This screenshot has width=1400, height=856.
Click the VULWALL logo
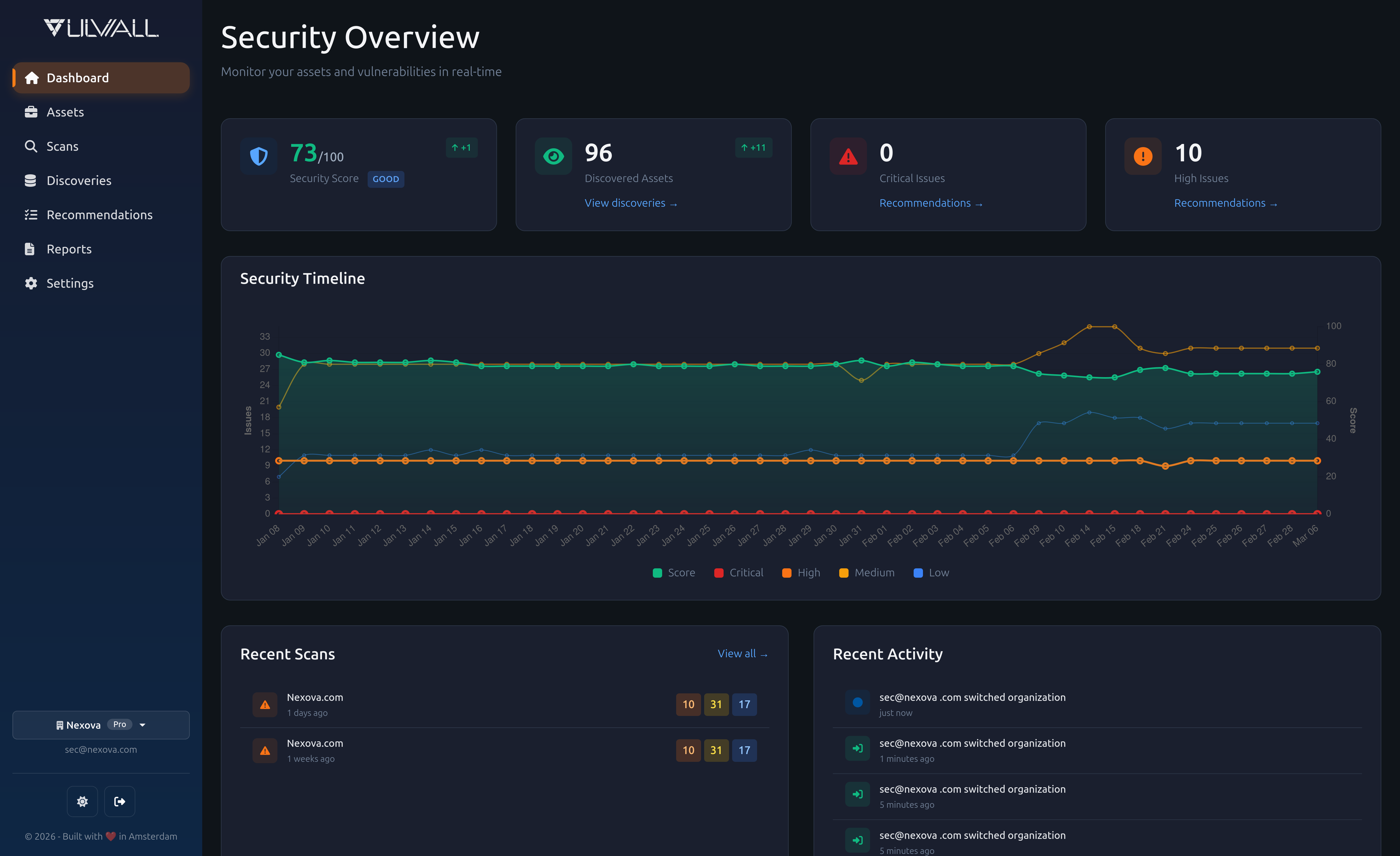pos(101,27)
